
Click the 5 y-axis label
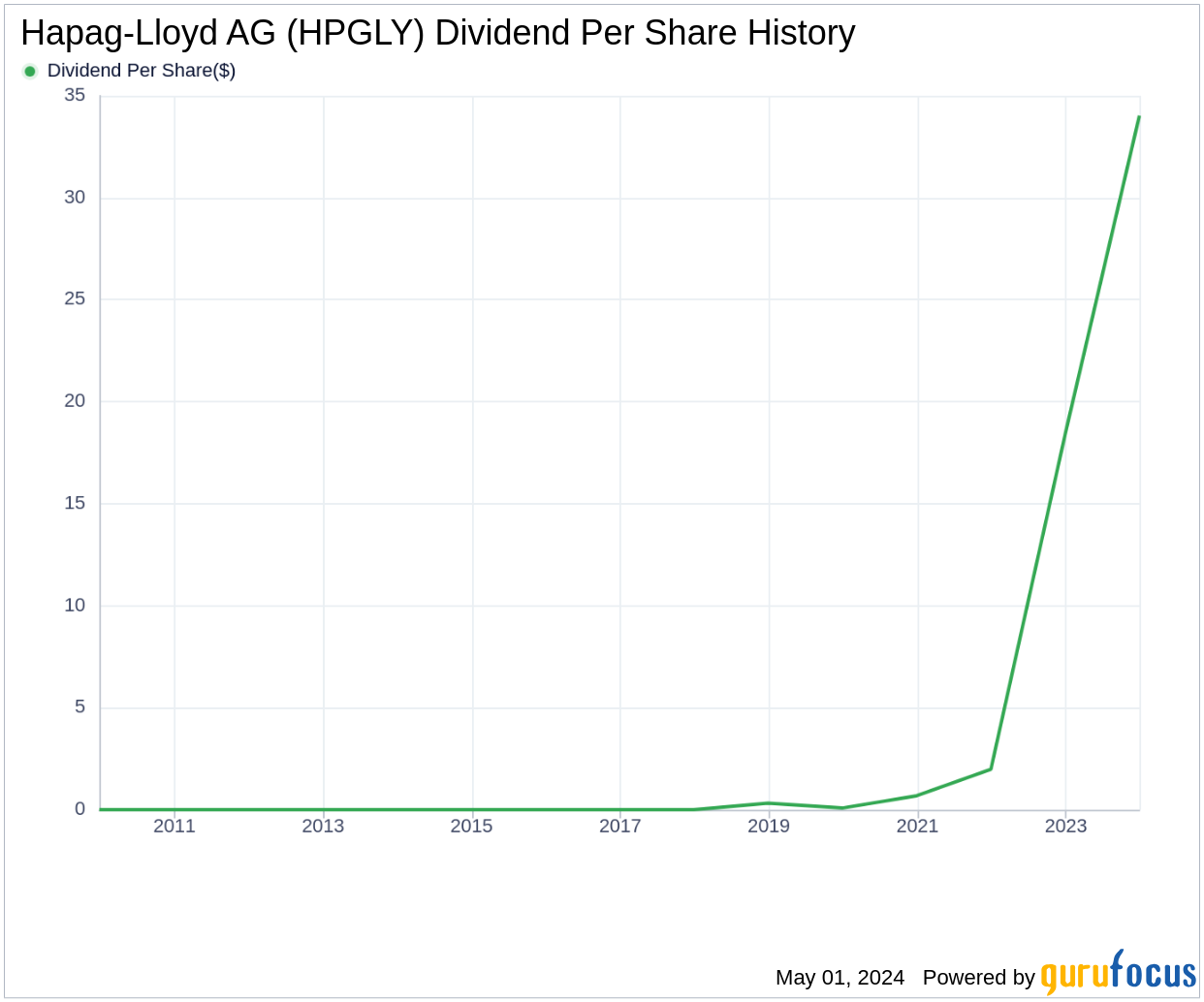tap(80, 706)
